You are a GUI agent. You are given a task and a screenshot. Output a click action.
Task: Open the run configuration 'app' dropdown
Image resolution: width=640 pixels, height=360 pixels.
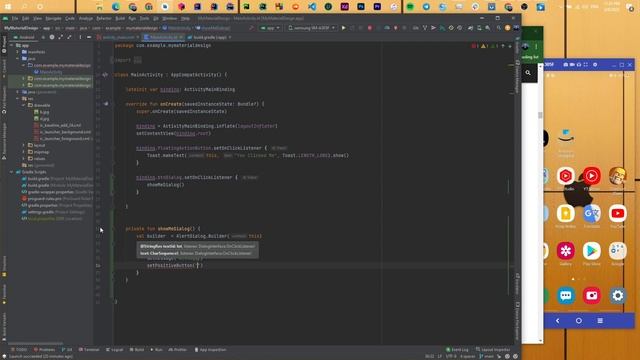click(270, 28)
